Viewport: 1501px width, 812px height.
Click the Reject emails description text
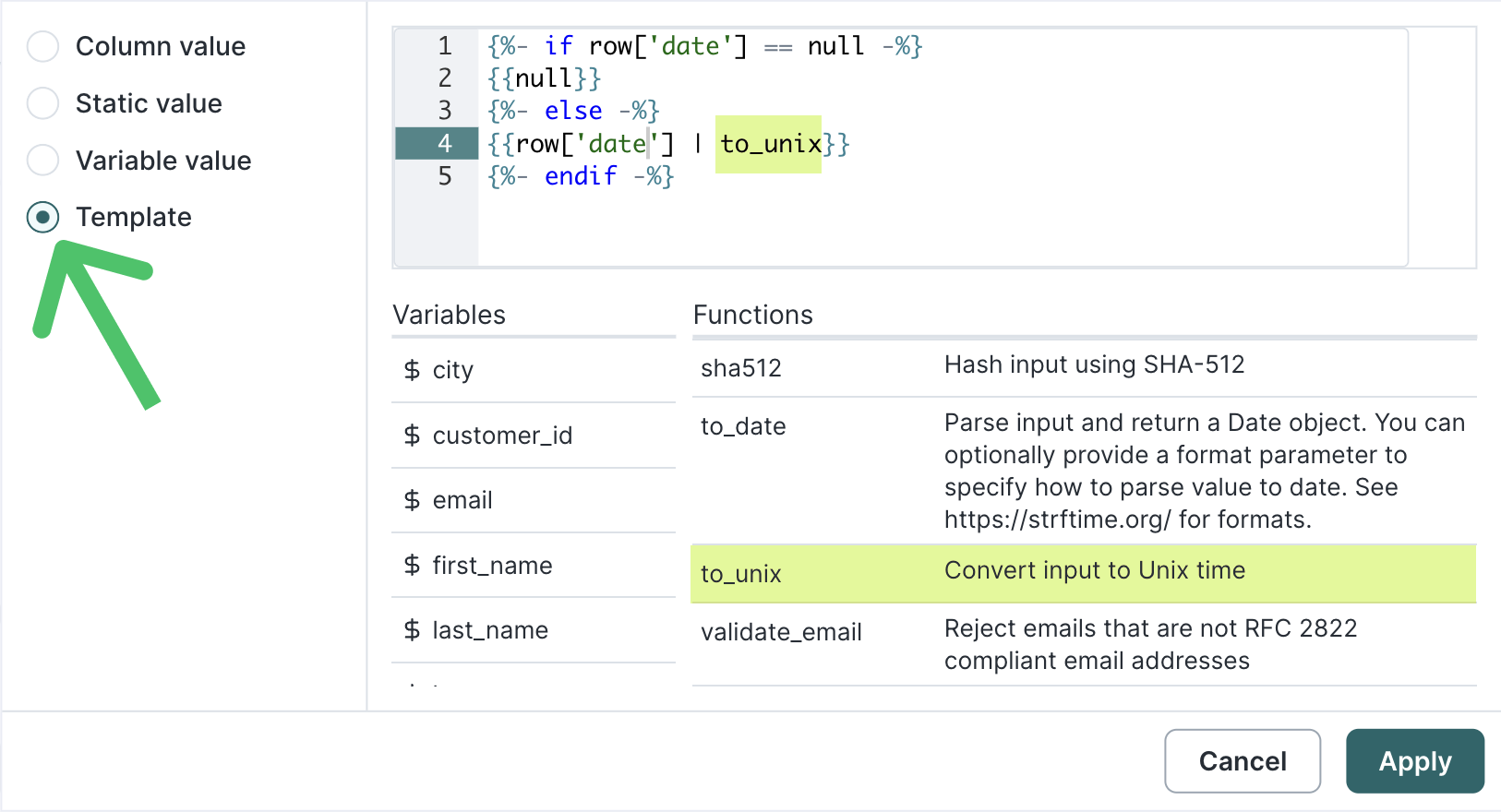[1150, 645]
